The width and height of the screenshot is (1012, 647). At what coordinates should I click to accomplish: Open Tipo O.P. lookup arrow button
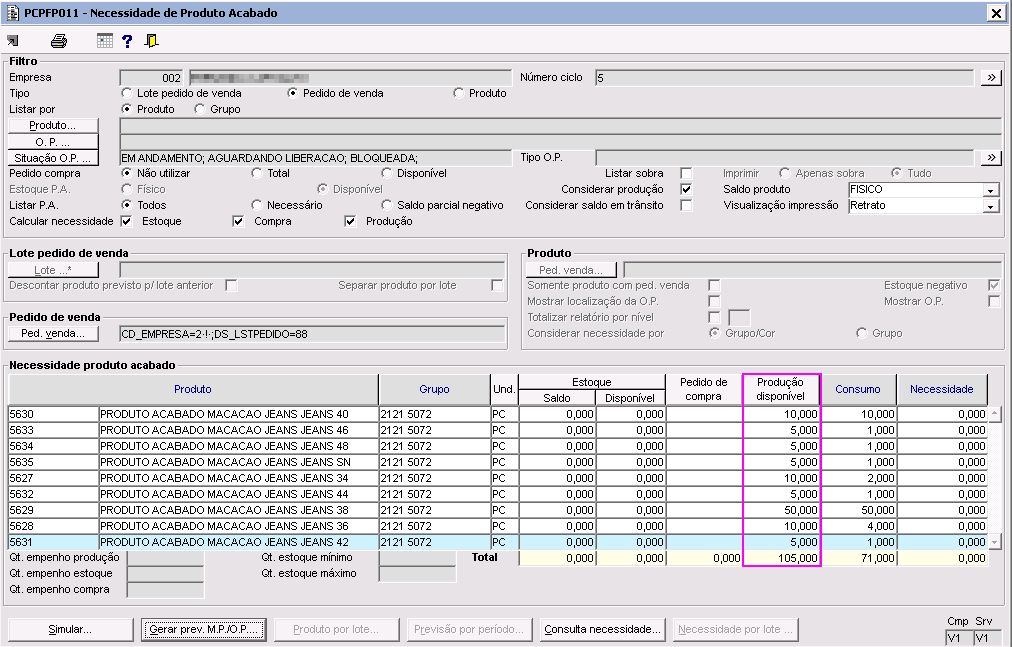click(991, 158)
